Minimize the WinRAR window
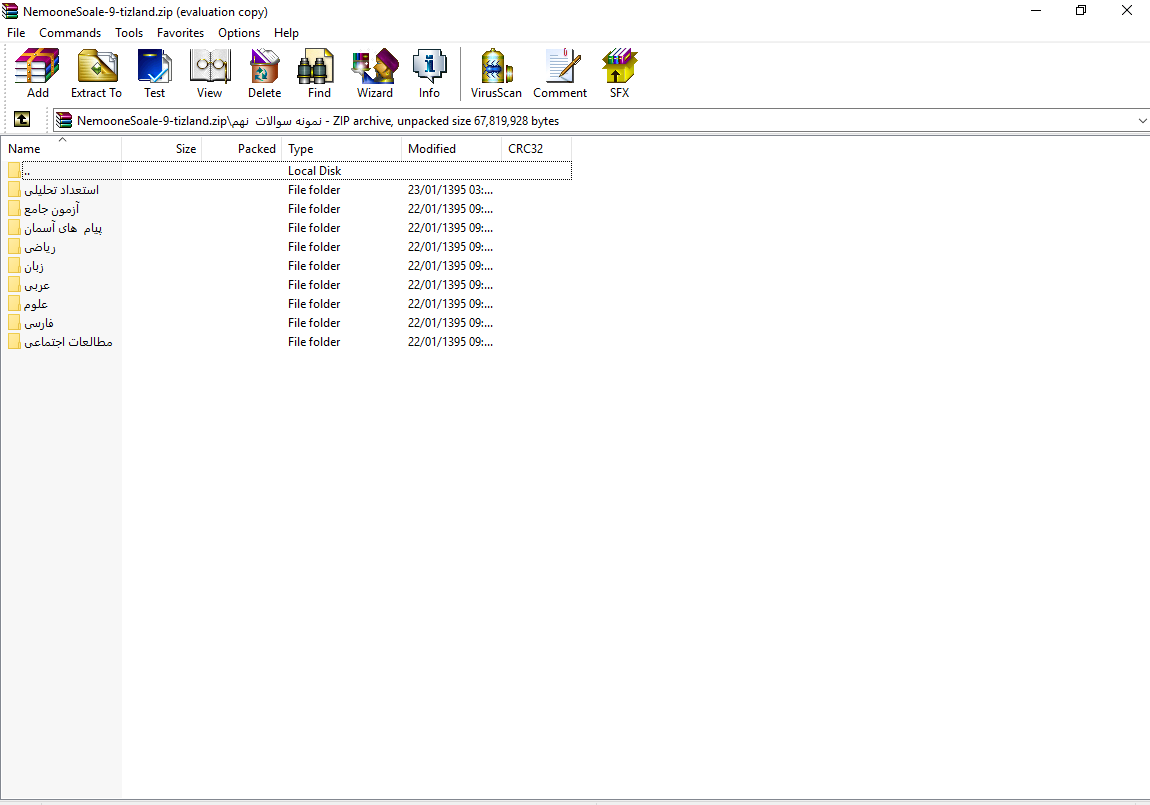Screen dimensions: 1150x805 (x=1036, y=10)
